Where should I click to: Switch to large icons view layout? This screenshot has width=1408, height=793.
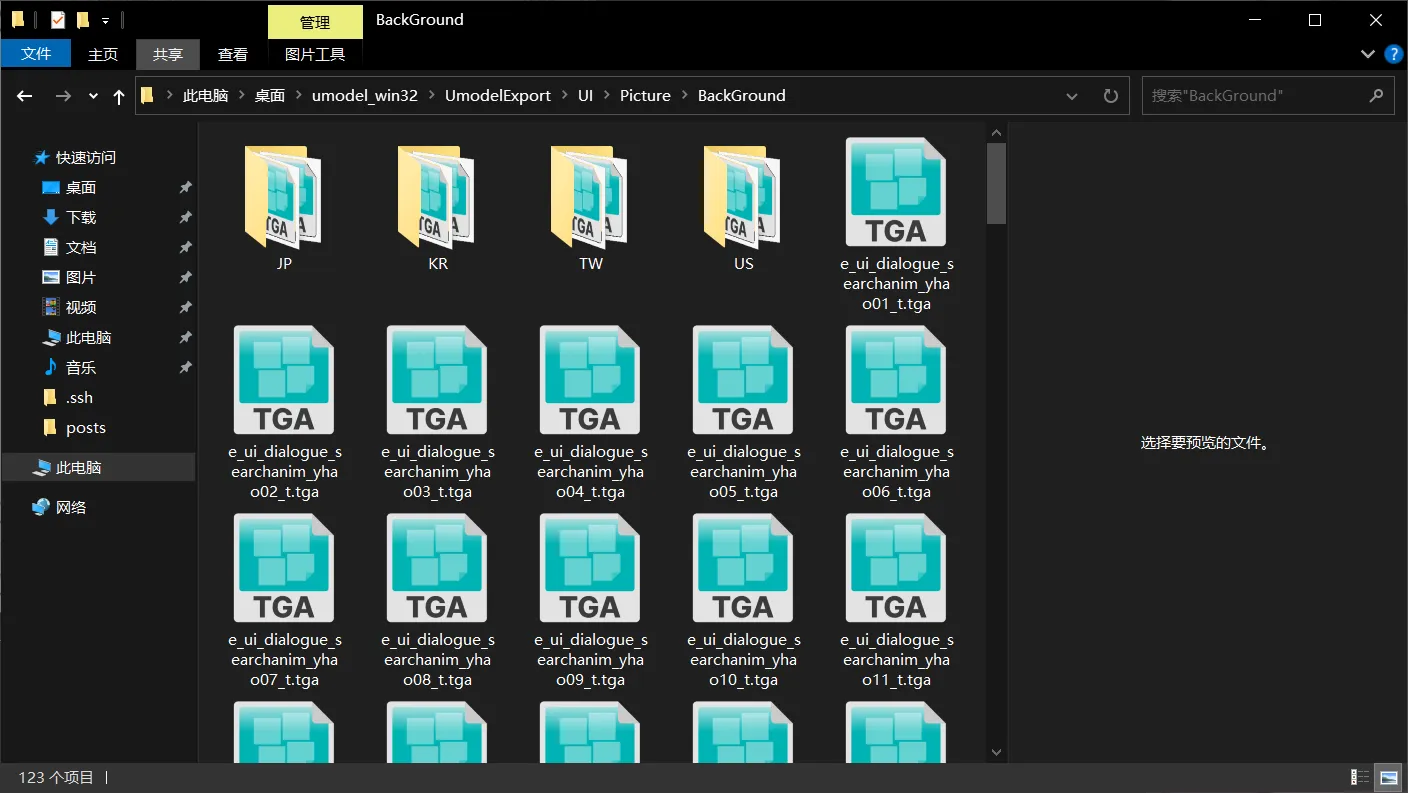1389,777
